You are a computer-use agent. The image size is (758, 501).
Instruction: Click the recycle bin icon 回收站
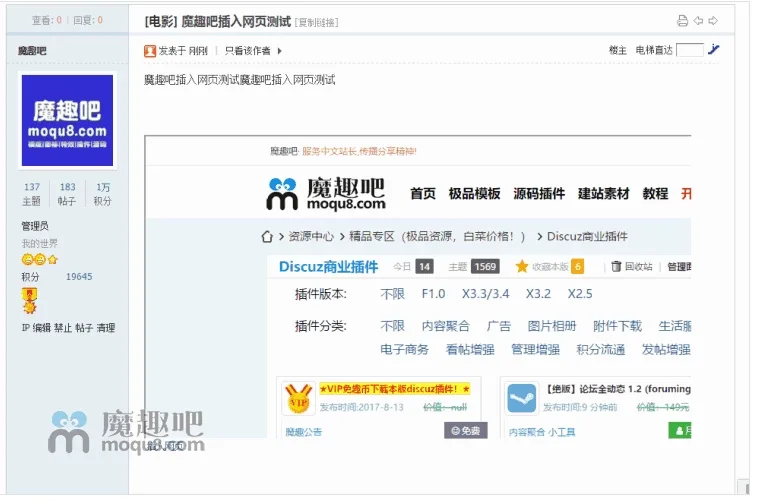616,266
